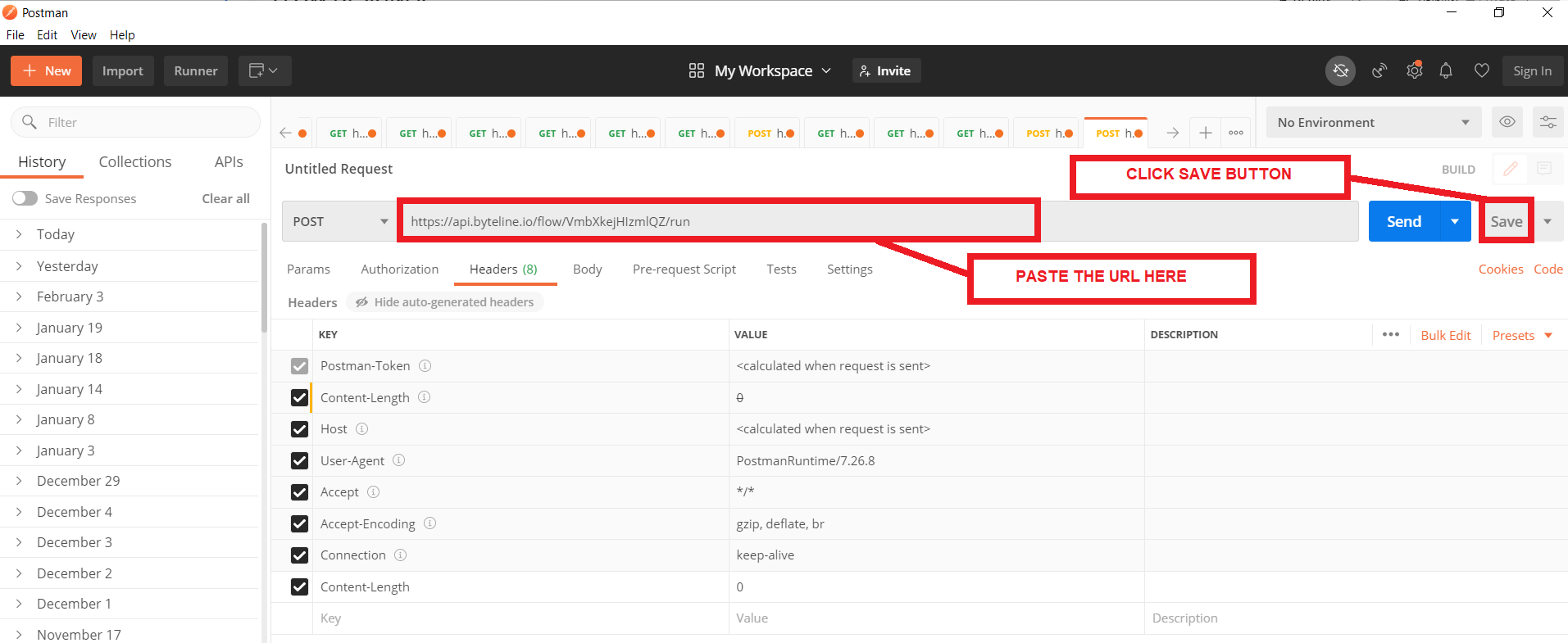Open the comments icon near BUILD

tap(1544, 169)
